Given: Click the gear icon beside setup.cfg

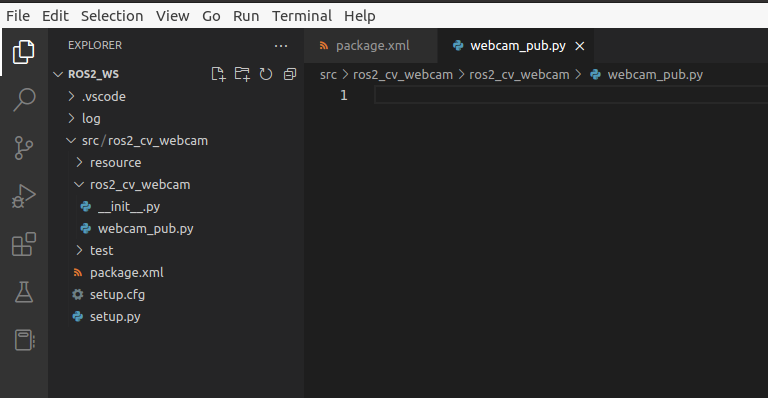Looking at the screenshot, I should 77,294.
